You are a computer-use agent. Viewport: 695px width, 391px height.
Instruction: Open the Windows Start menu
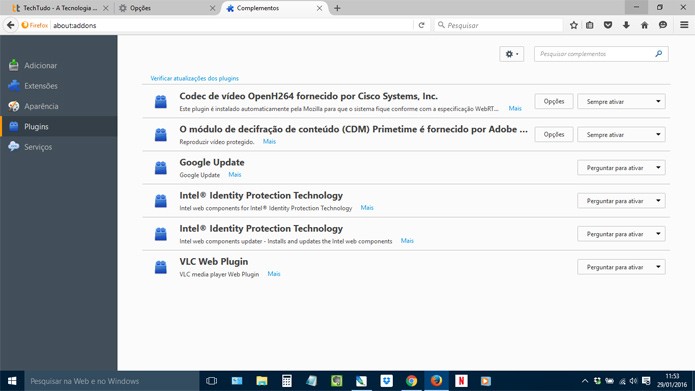coord(12,381)
